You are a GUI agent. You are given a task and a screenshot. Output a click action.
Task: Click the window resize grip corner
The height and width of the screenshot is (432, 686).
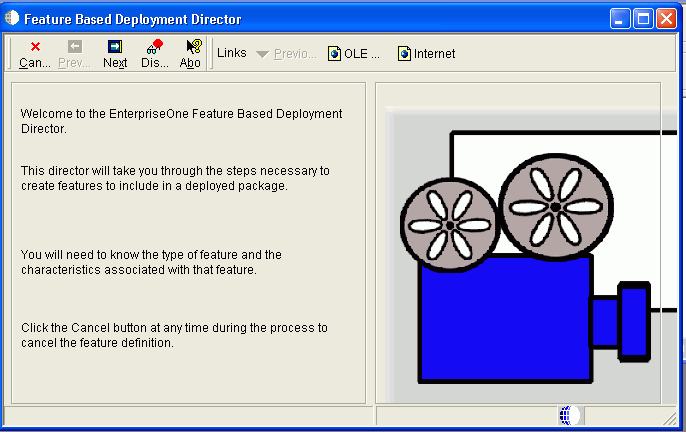coord(670,419)
